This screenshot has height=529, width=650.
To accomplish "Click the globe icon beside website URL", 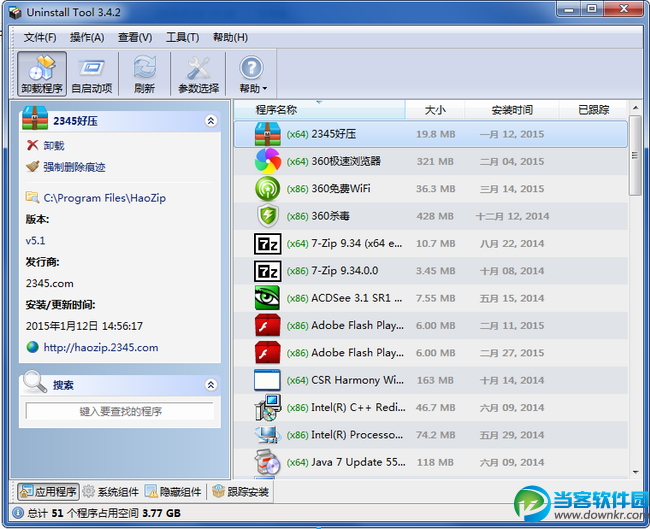I will 32,347.
